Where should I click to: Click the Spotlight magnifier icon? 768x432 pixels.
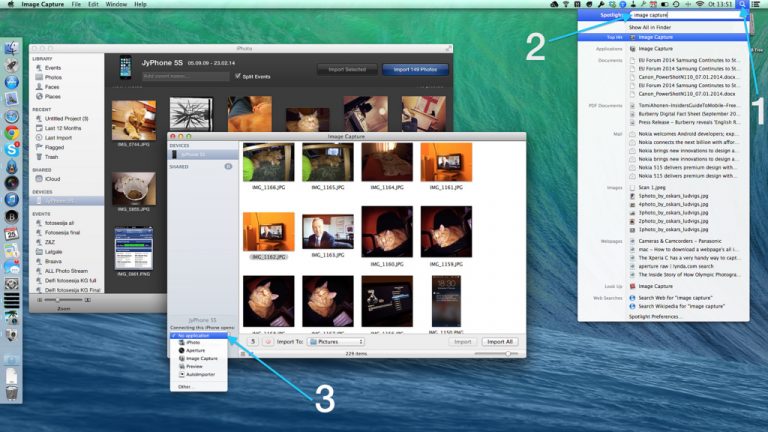pyautogui.click(x=743, y=4)
